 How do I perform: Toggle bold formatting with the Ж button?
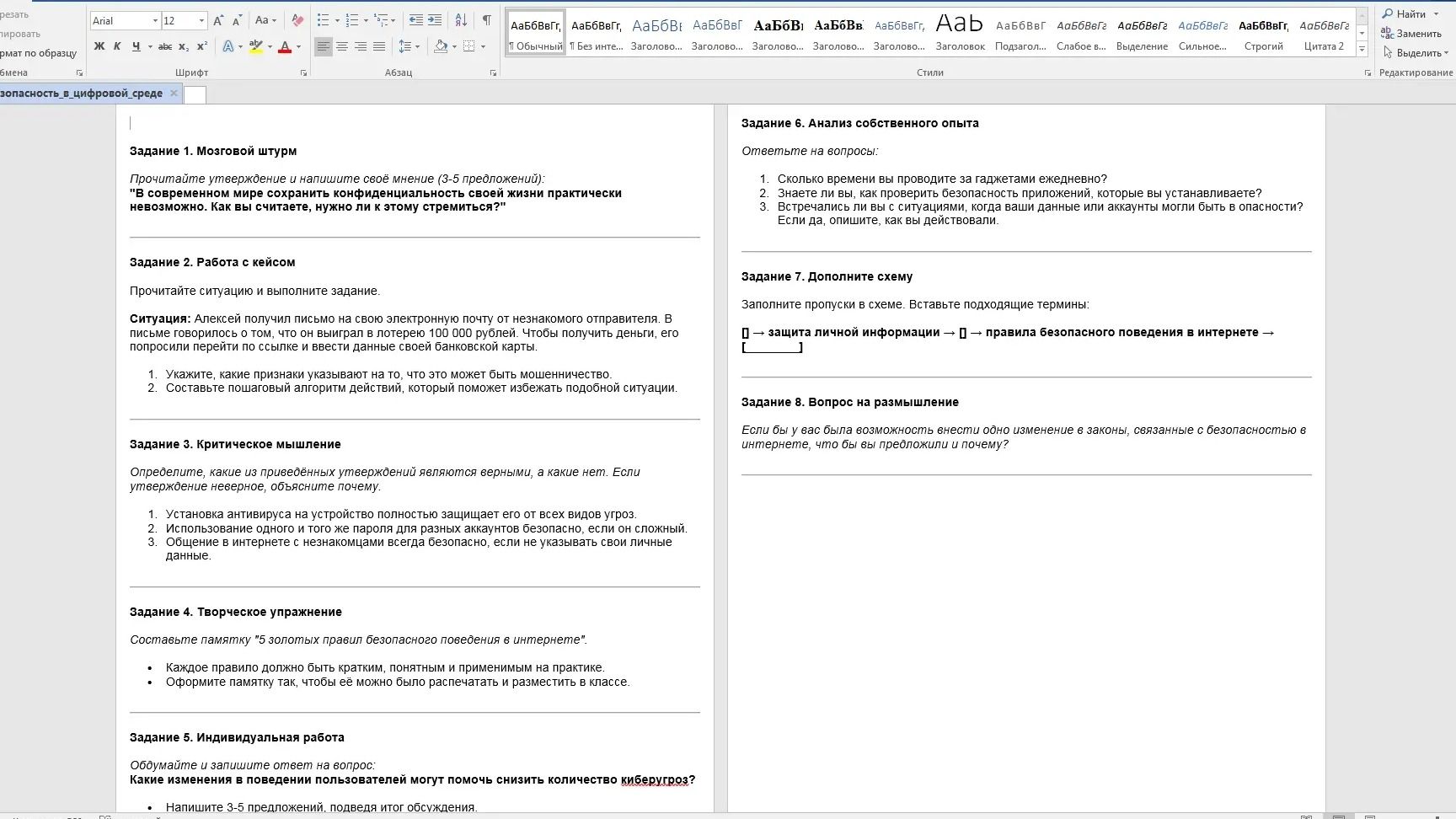99,46
